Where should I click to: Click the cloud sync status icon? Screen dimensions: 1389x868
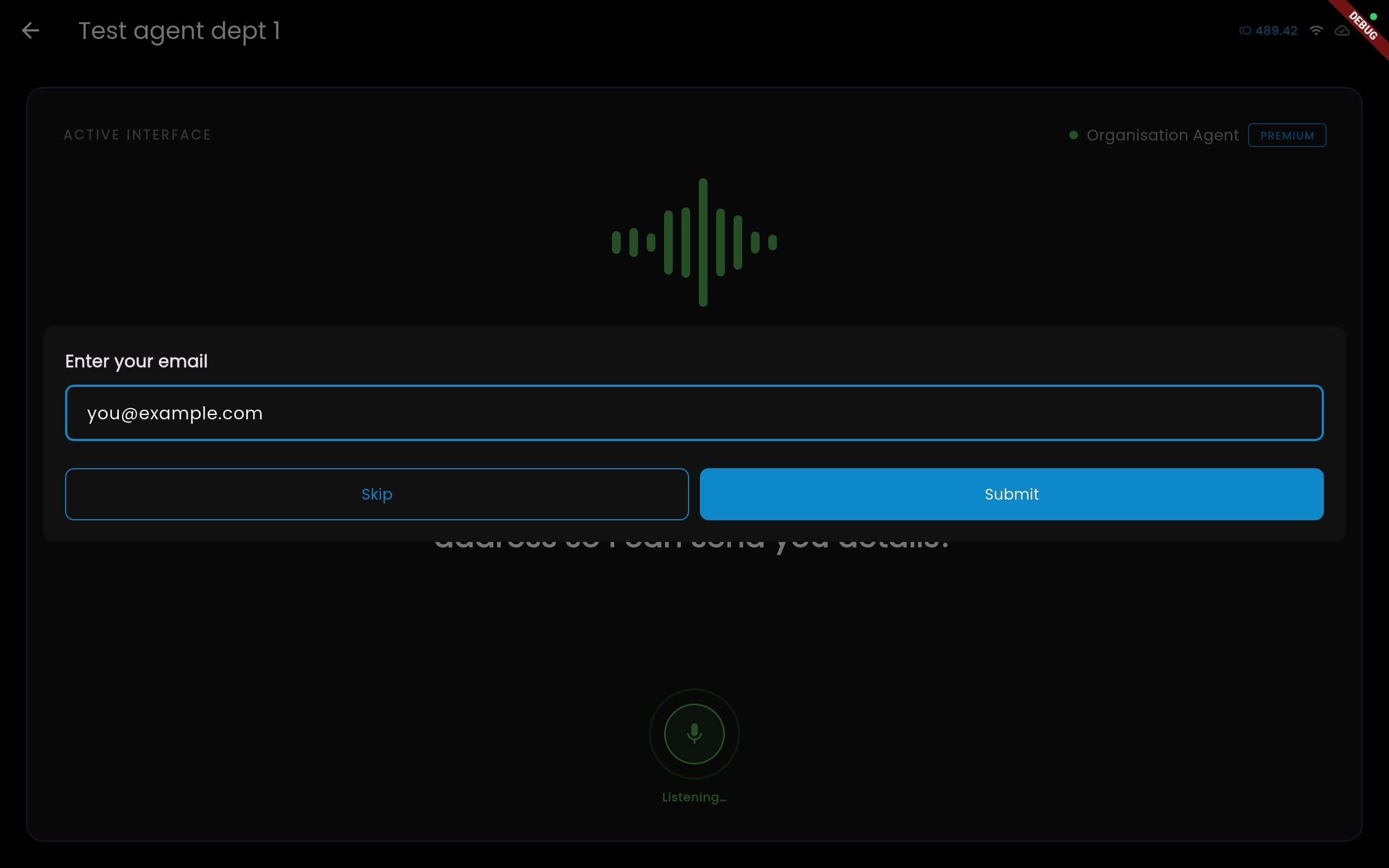coord(1342,30)
